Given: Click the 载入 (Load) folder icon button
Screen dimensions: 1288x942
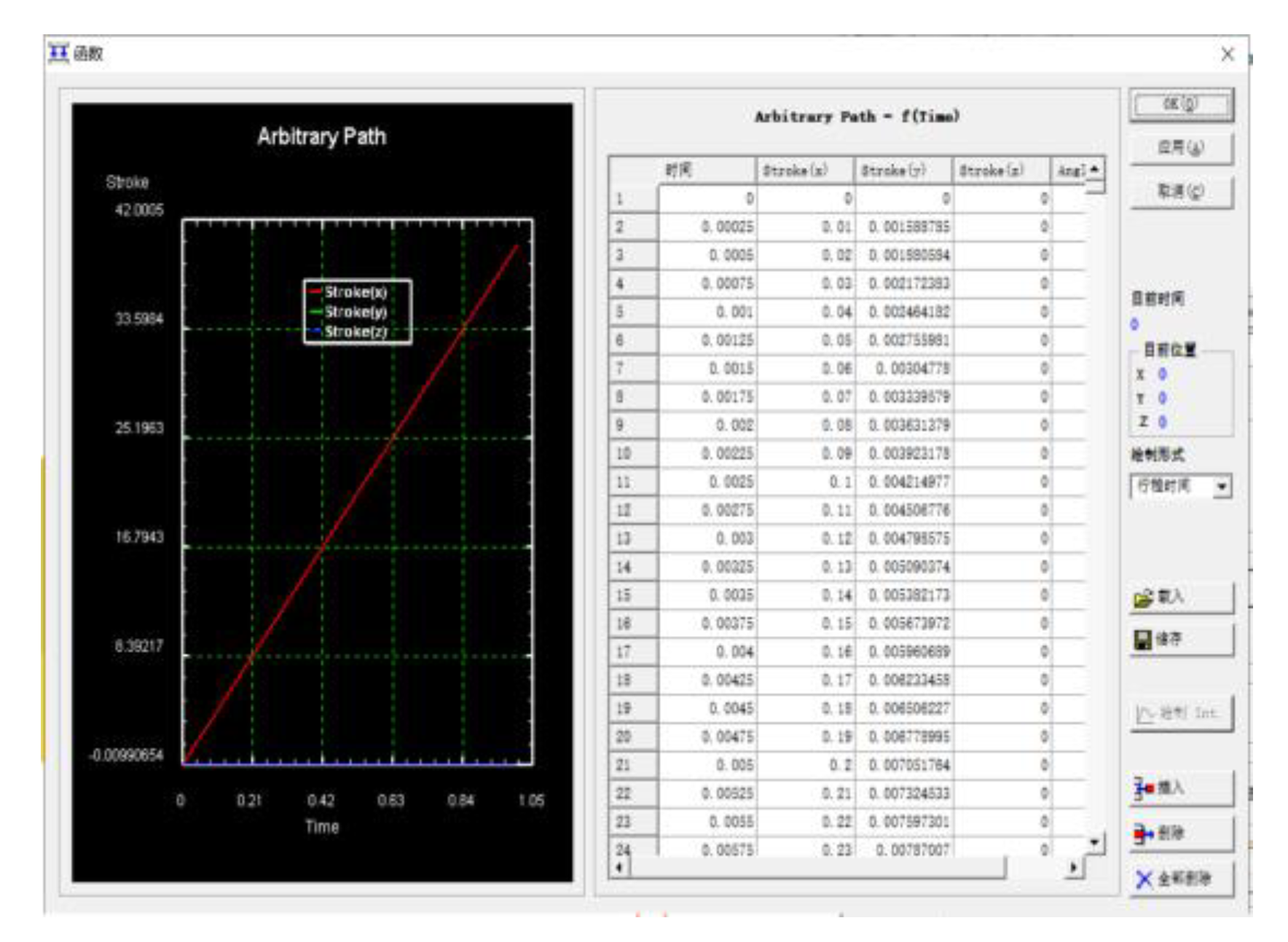Looking at the screenshot, I should click(1144, 598).
